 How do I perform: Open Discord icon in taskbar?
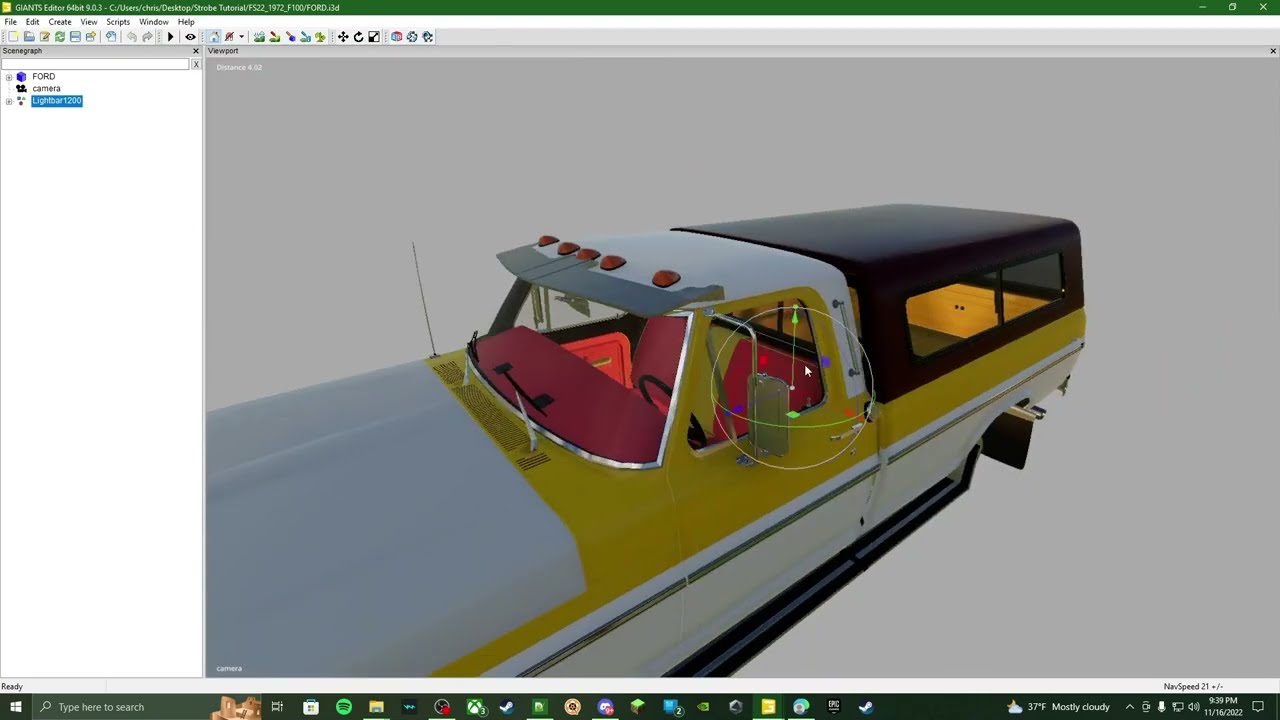click(x=605, y=707)
